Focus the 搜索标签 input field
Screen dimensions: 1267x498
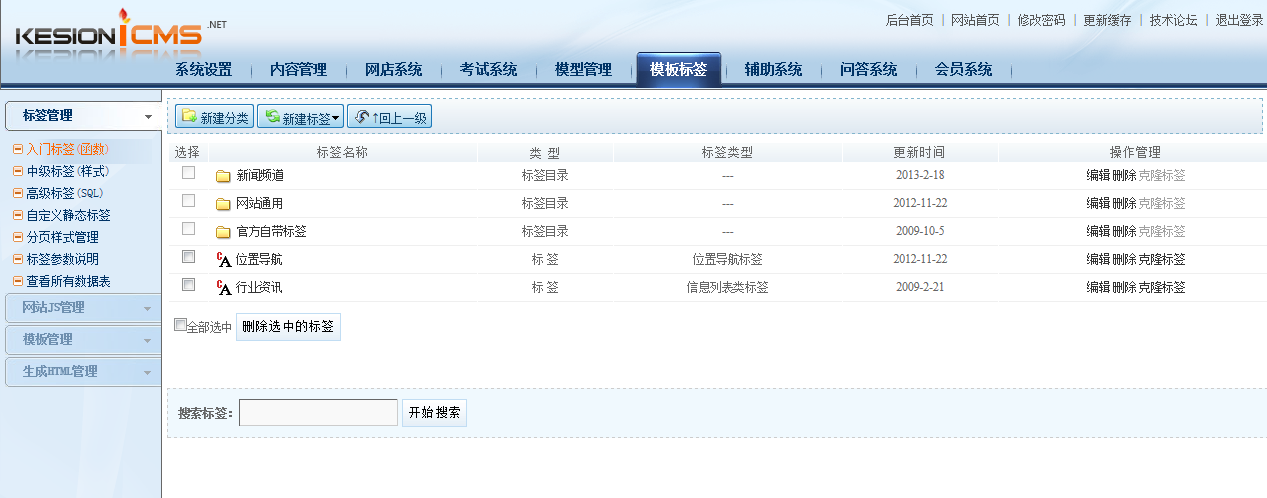coord(318,413)
